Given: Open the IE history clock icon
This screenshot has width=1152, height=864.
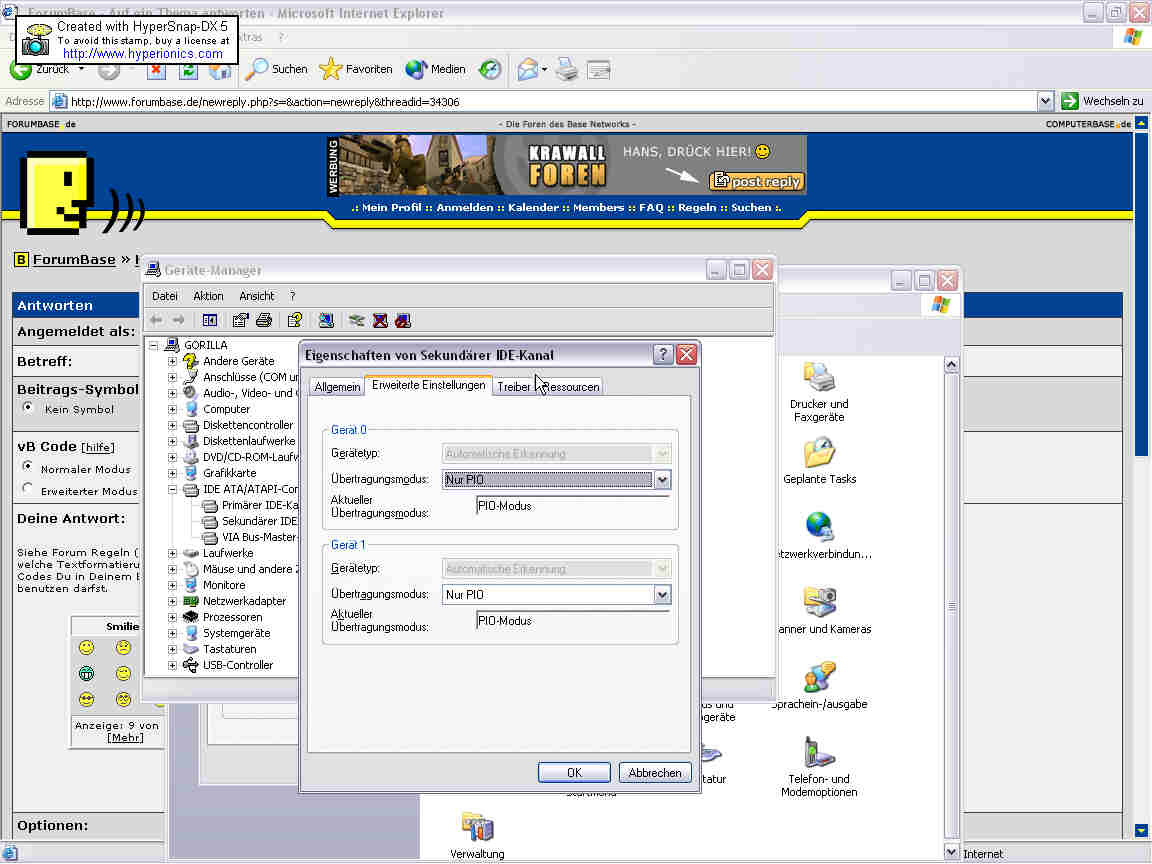Looking at the screenshot, I should click(490, 70).
